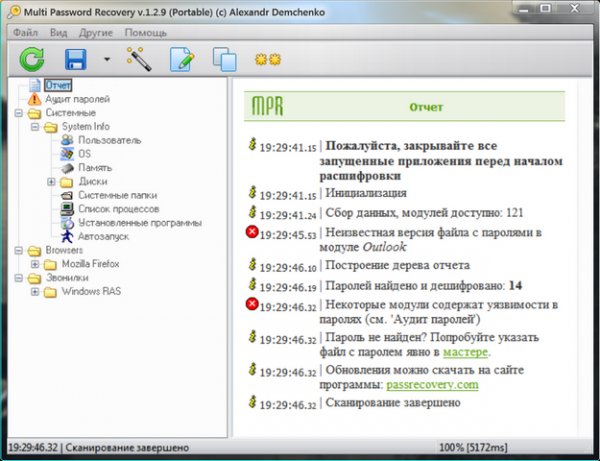Click the folder icon beside Системные папки
600x461 pixels.
click(67, 195)
